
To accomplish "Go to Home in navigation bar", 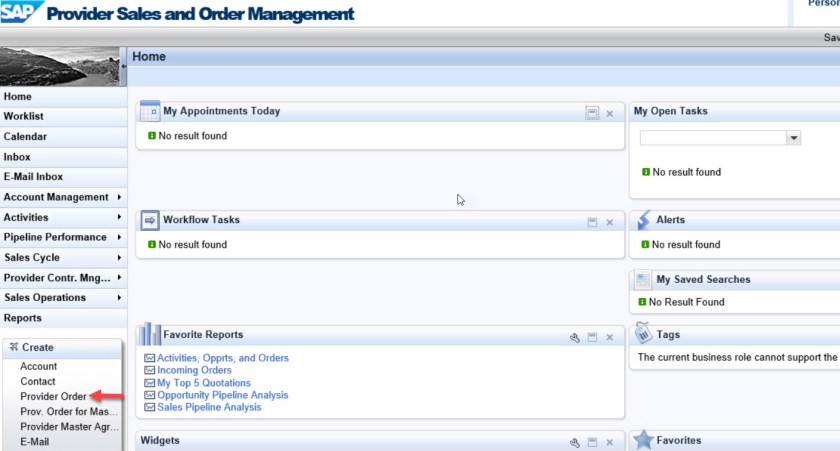I will coord(63,96).
